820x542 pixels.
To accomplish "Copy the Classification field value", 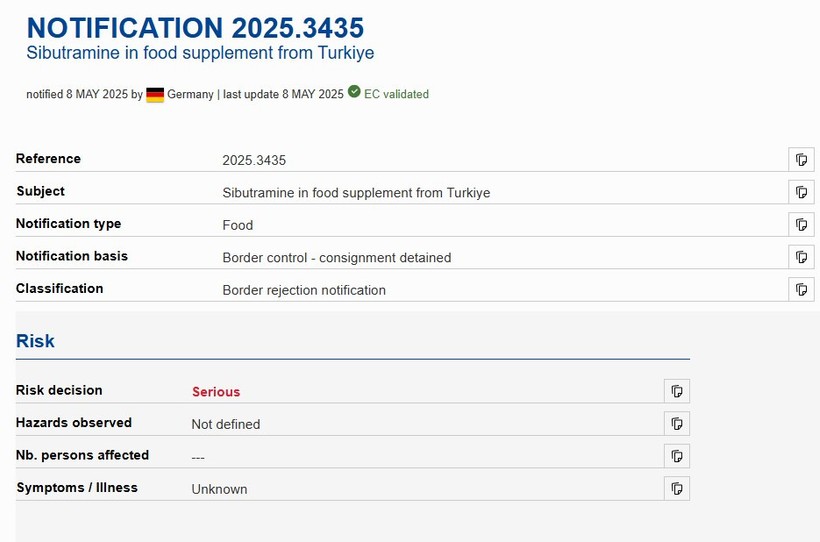I will click(801, 290).
